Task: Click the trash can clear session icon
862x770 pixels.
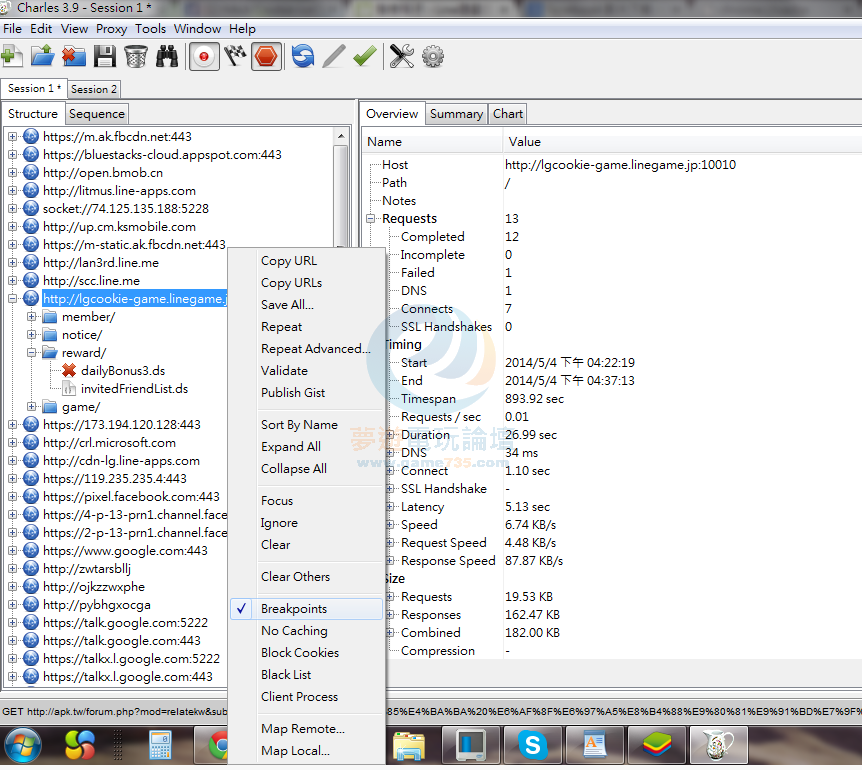Action: tap(136, 57)
